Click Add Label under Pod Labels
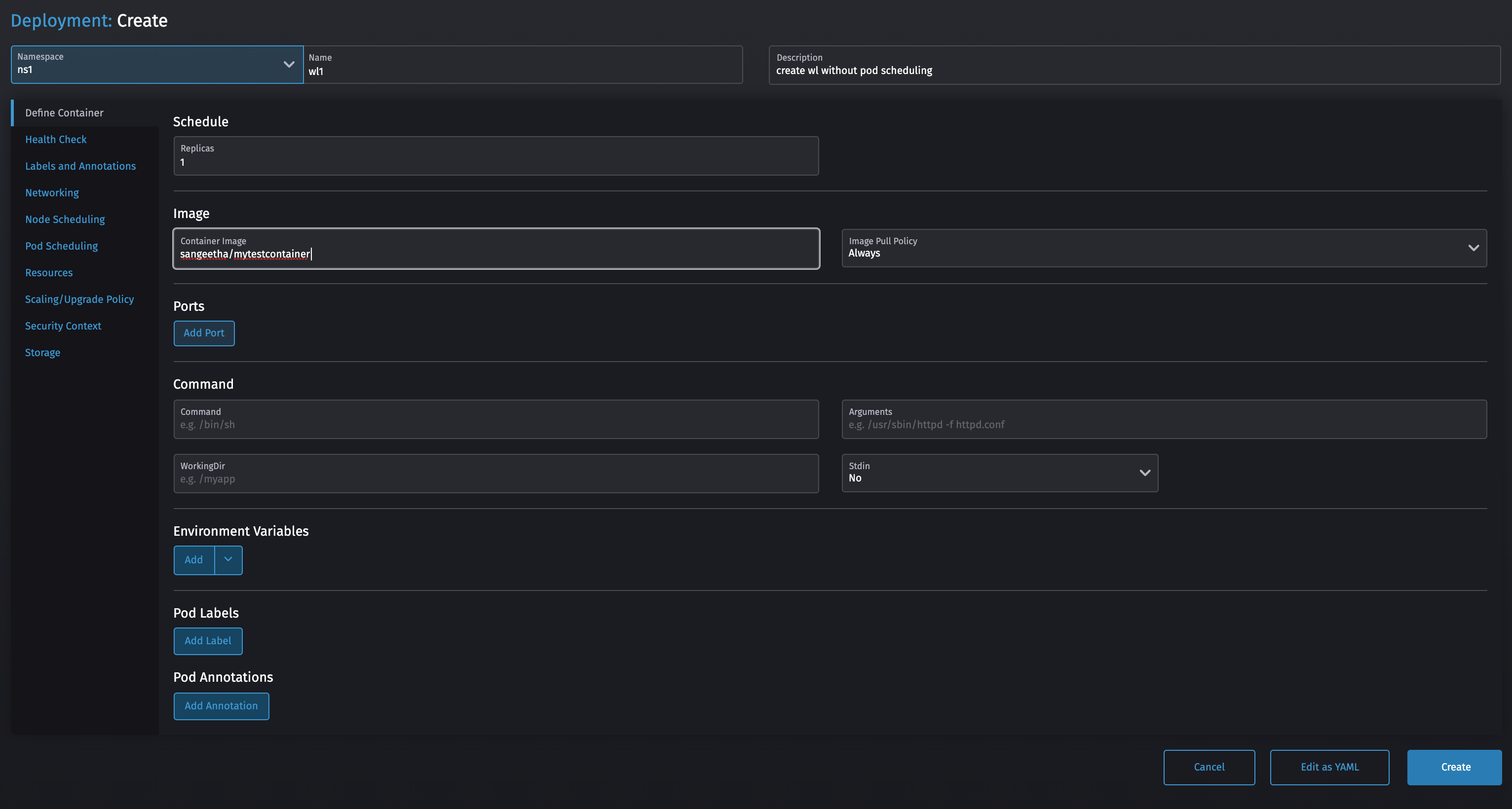This screenshot has height=809, width=1512. (x=208, y=641)
